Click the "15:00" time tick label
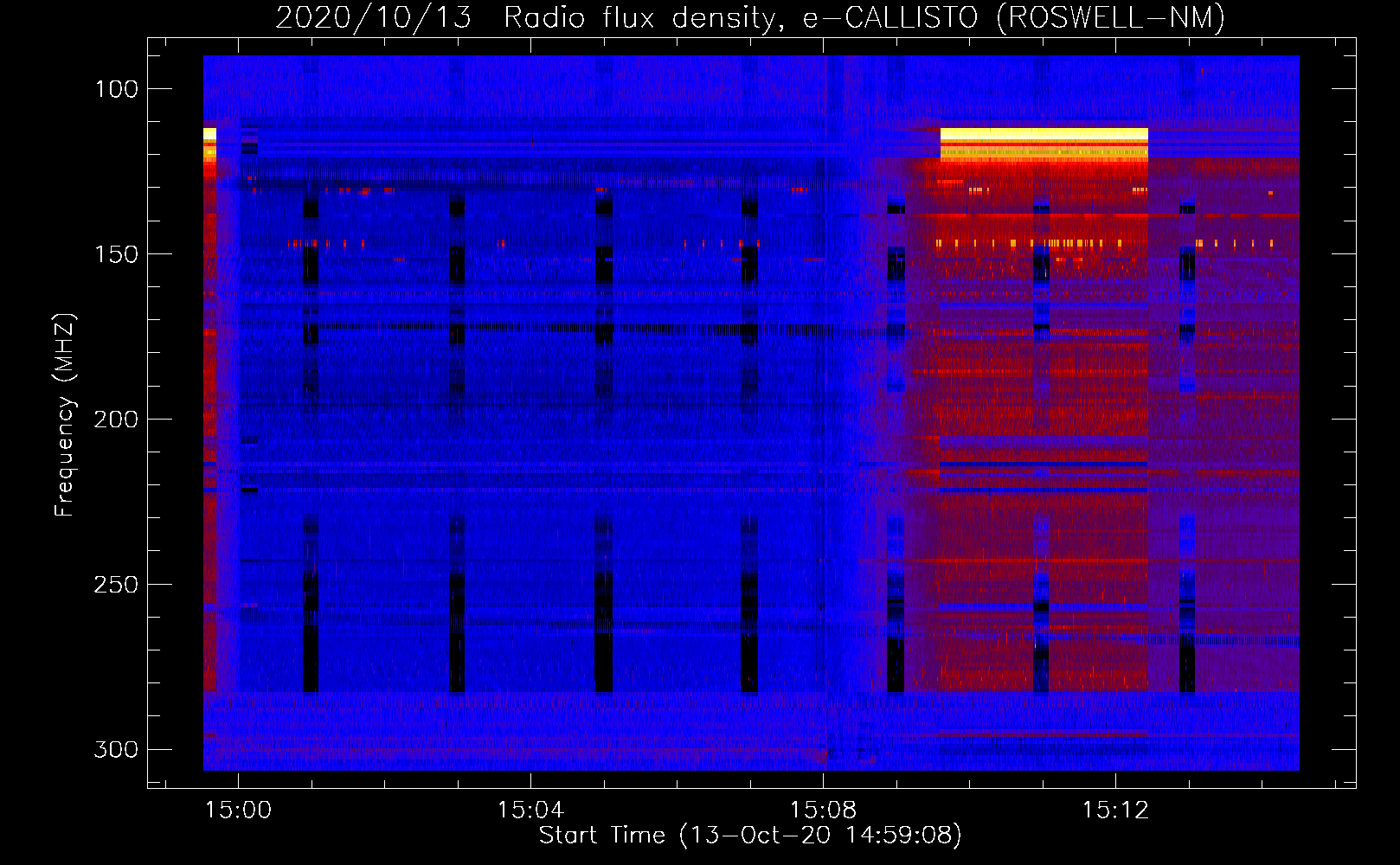Screen dimensions: 1400x865 point(238,811)
